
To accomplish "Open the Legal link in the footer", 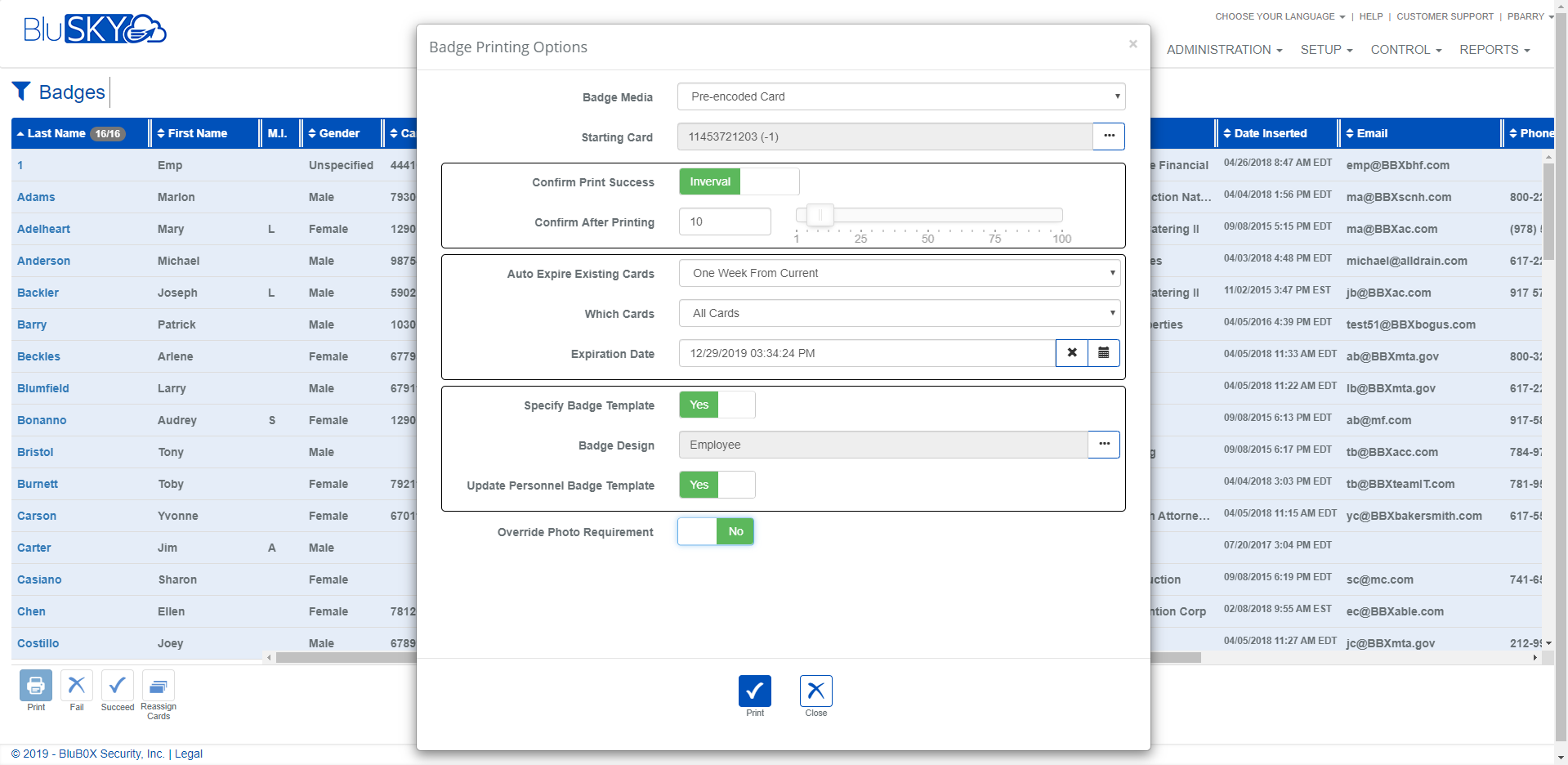I will coord(187,754).
